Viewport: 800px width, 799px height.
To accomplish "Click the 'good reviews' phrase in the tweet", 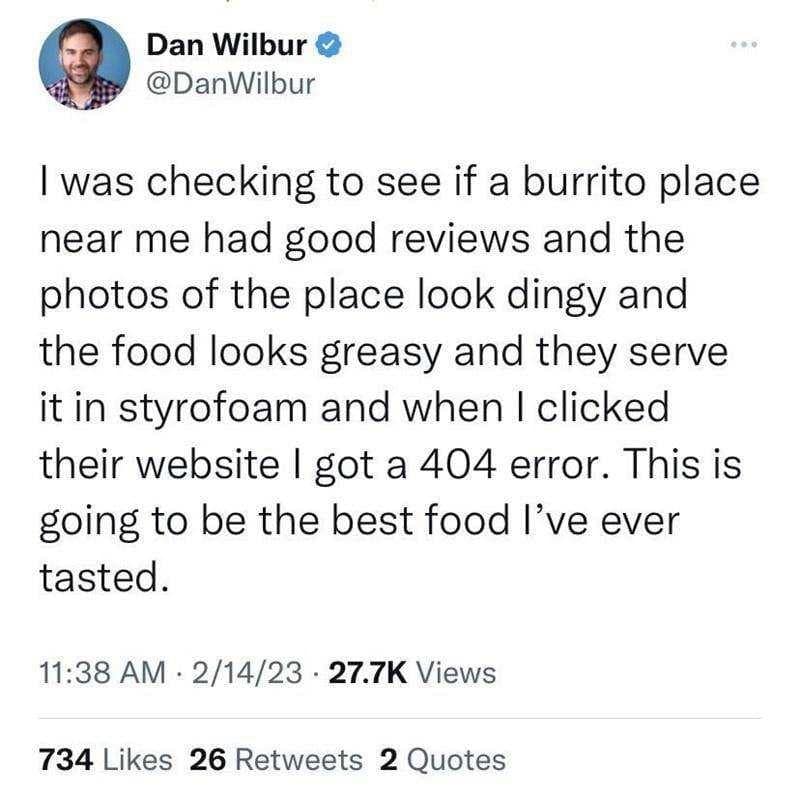I will pos(407,240).
